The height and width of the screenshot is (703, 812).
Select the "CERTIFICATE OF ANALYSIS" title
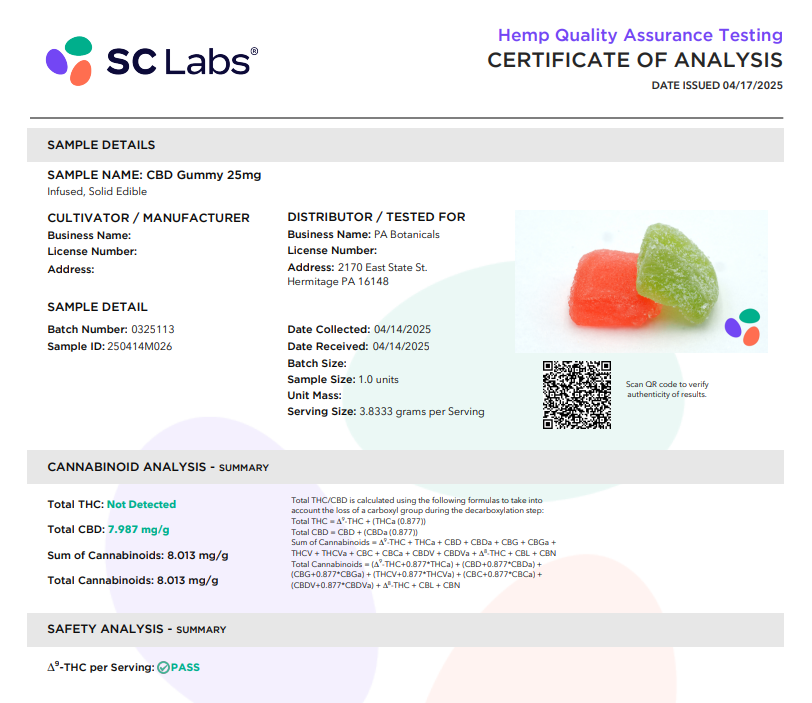click(x=635, y=60)
